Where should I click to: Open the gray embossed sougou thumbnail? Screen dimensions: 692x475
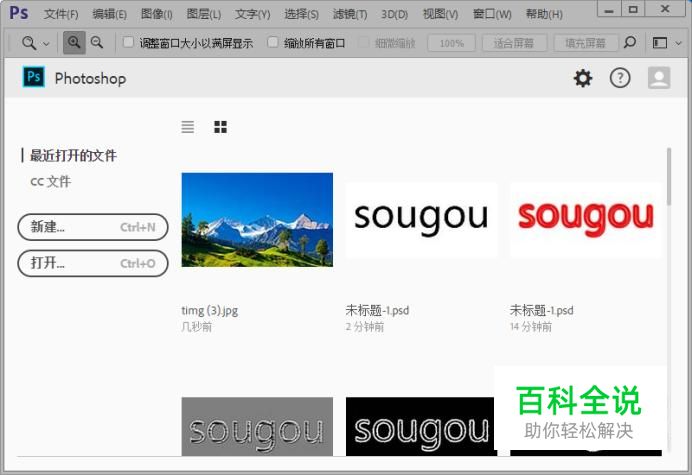tap(257, 426)
